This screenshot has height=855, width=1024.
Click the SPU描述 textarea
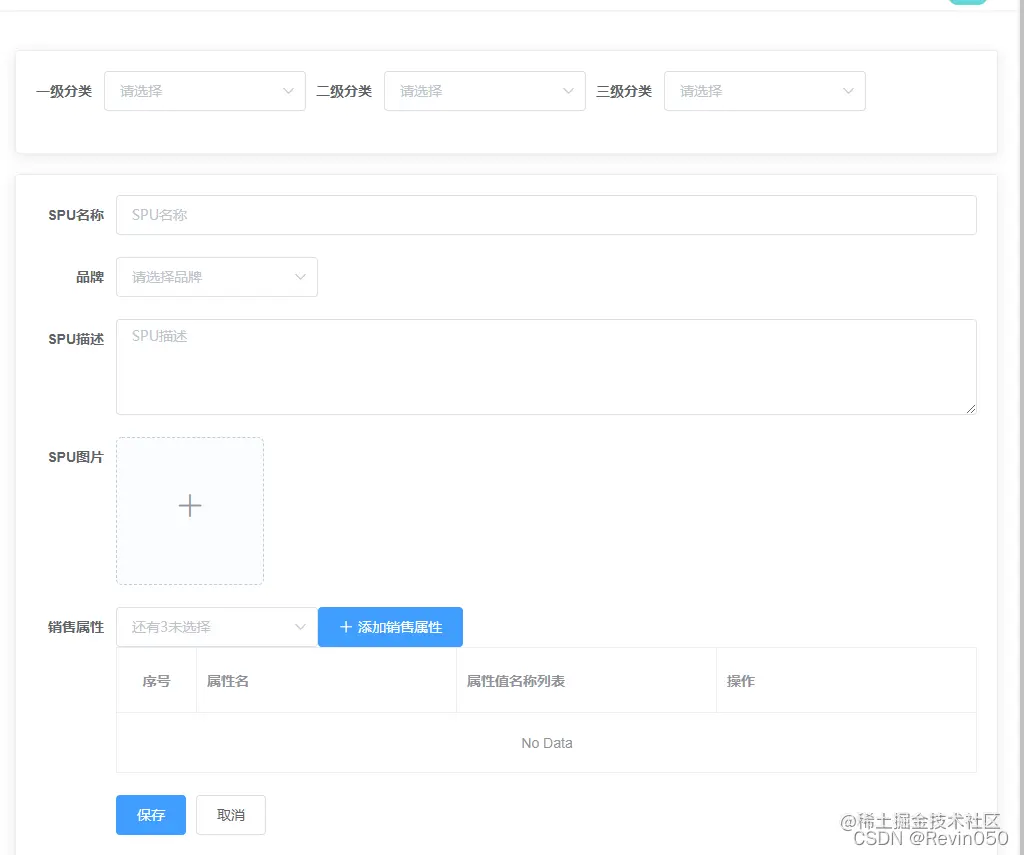[x=546, y=365]
